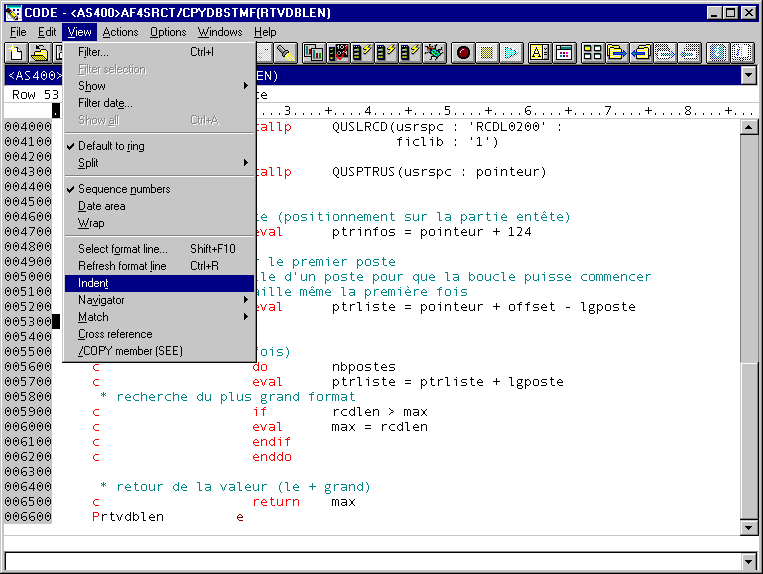Click the four-pane window layout icon

pyautogui.click(x=592, y=53)
